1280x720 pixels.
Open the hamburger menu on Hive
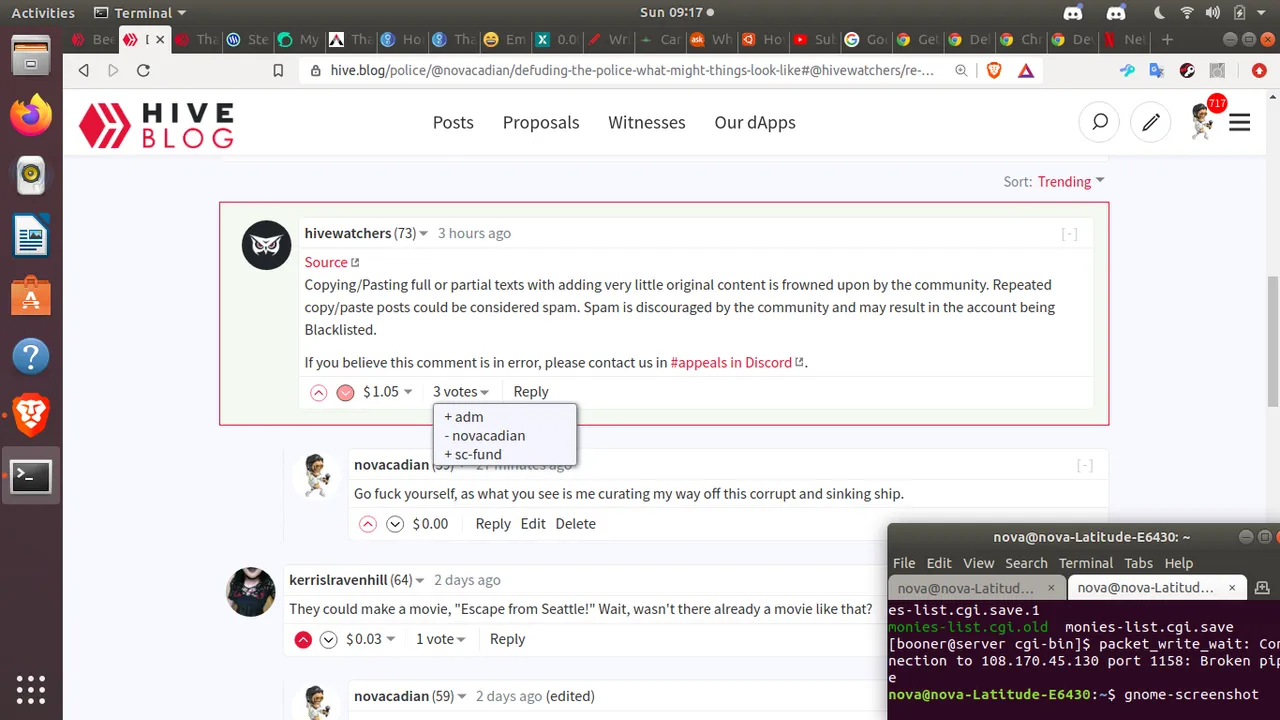[1240, 122]
